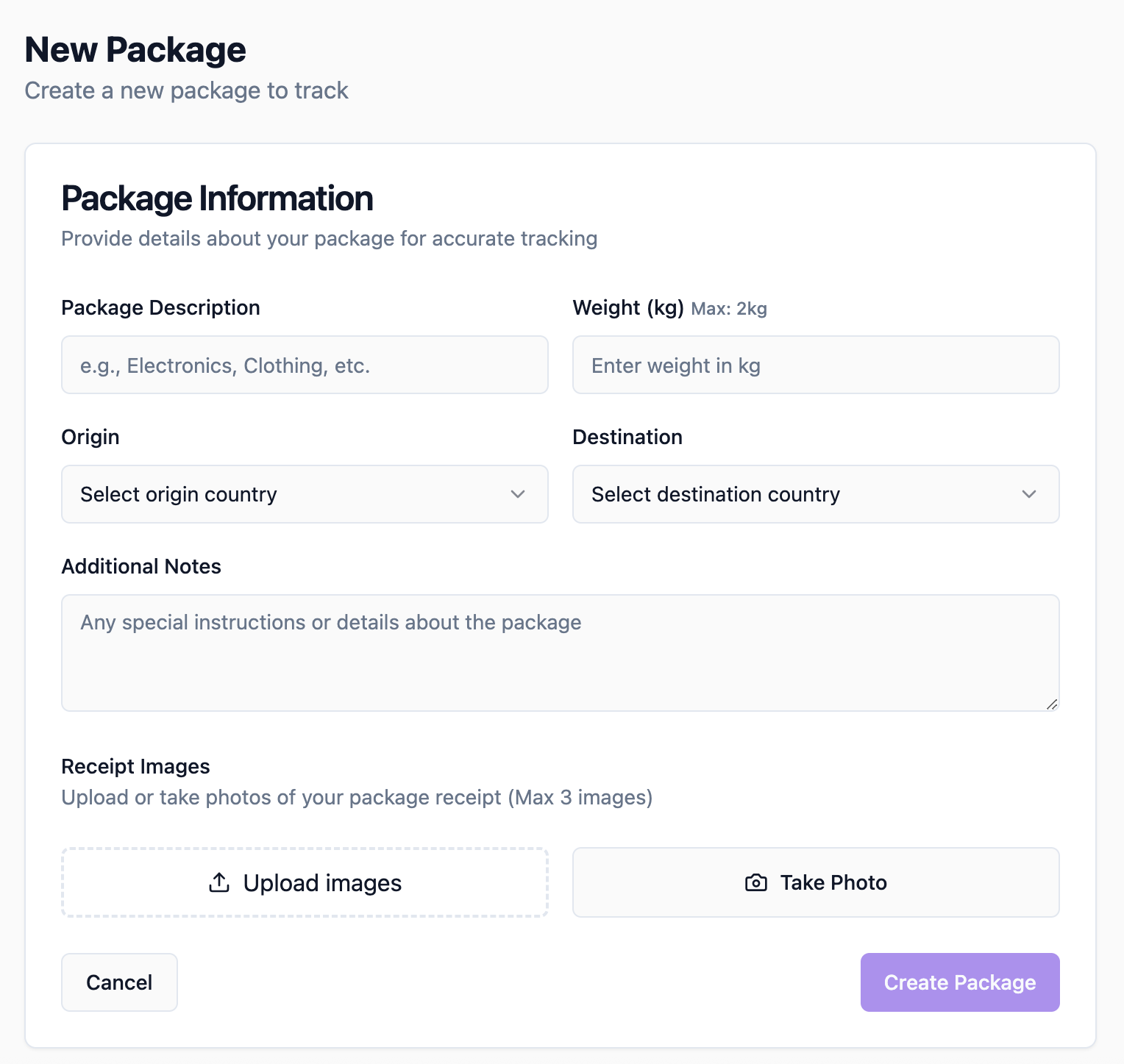Click the Additional Notes resize handle
Screen dimensions: 1124x1064
pos(1052,704)
